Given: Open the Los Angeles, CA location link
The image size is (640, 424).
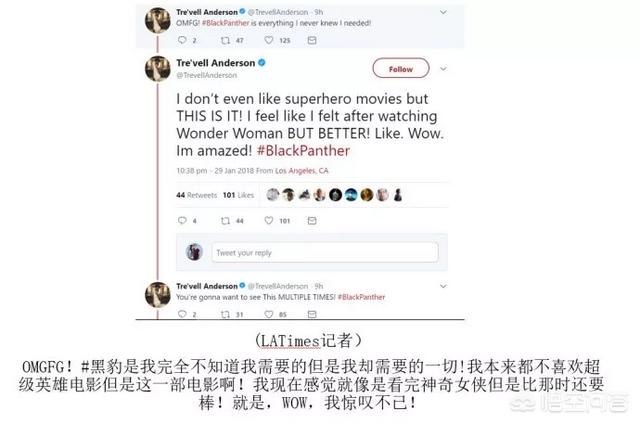Looking at the screenshot, I should click(302, 171).
